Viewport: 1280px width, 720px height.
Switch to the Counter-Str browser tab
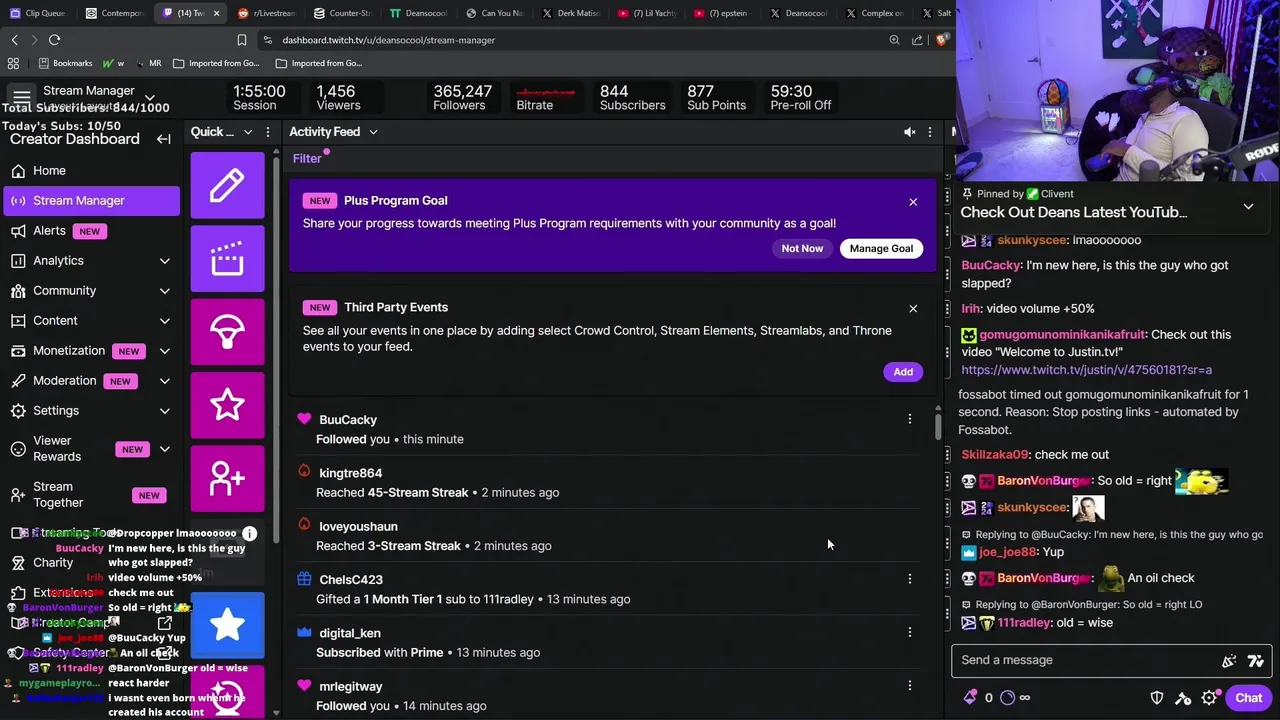pyautogui.click(x=343, y=13)
